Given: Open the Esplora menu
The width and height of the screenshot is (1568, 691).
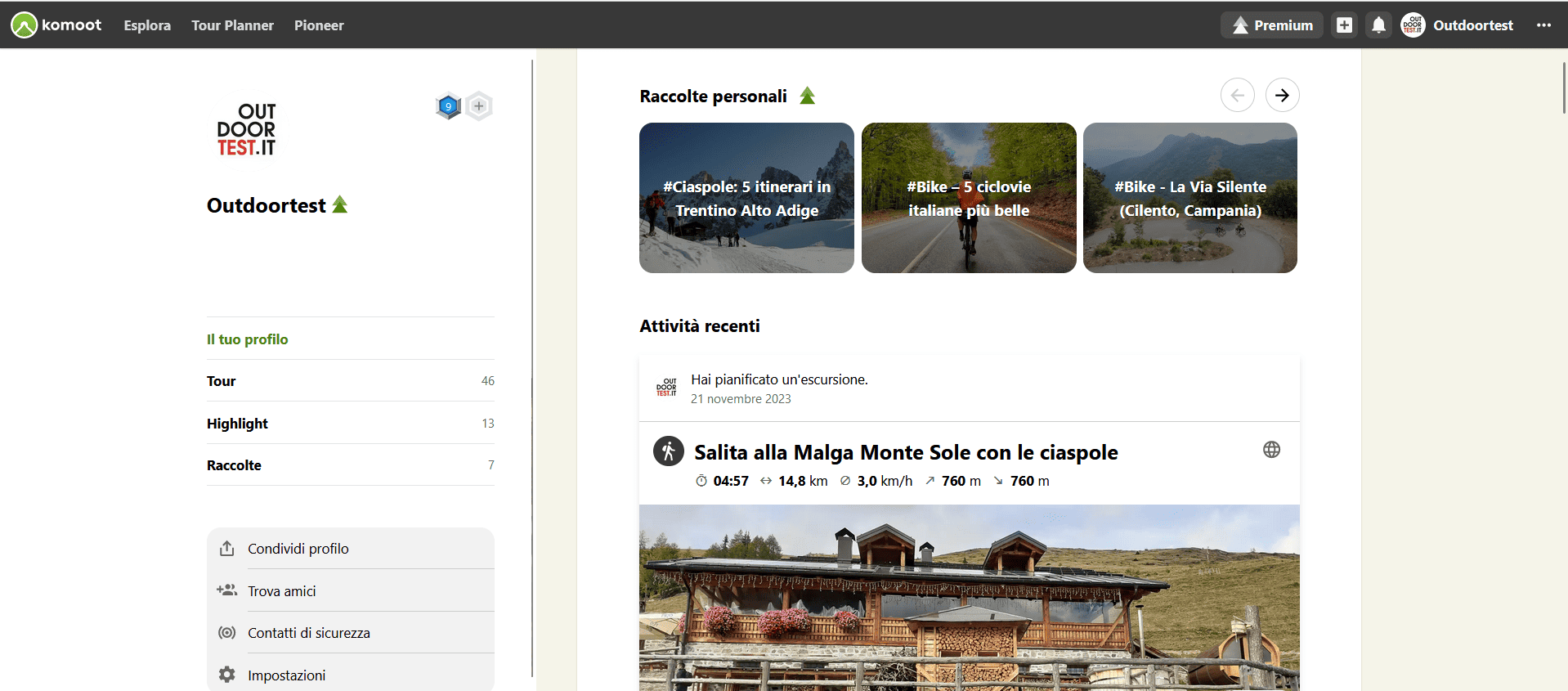Looking at the screenshot, I should pyautogui.click(x=147, y=25).
